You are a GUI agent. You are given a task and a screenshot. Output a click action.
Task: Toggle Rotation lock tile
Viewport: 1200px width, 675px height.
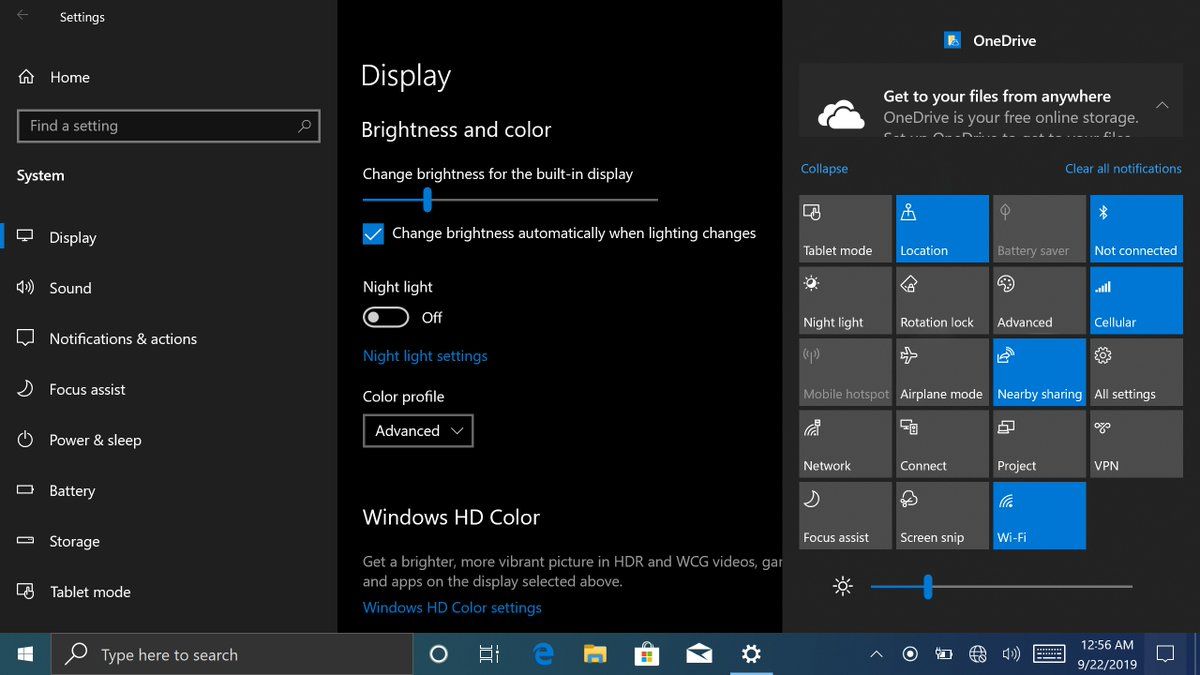942,301
